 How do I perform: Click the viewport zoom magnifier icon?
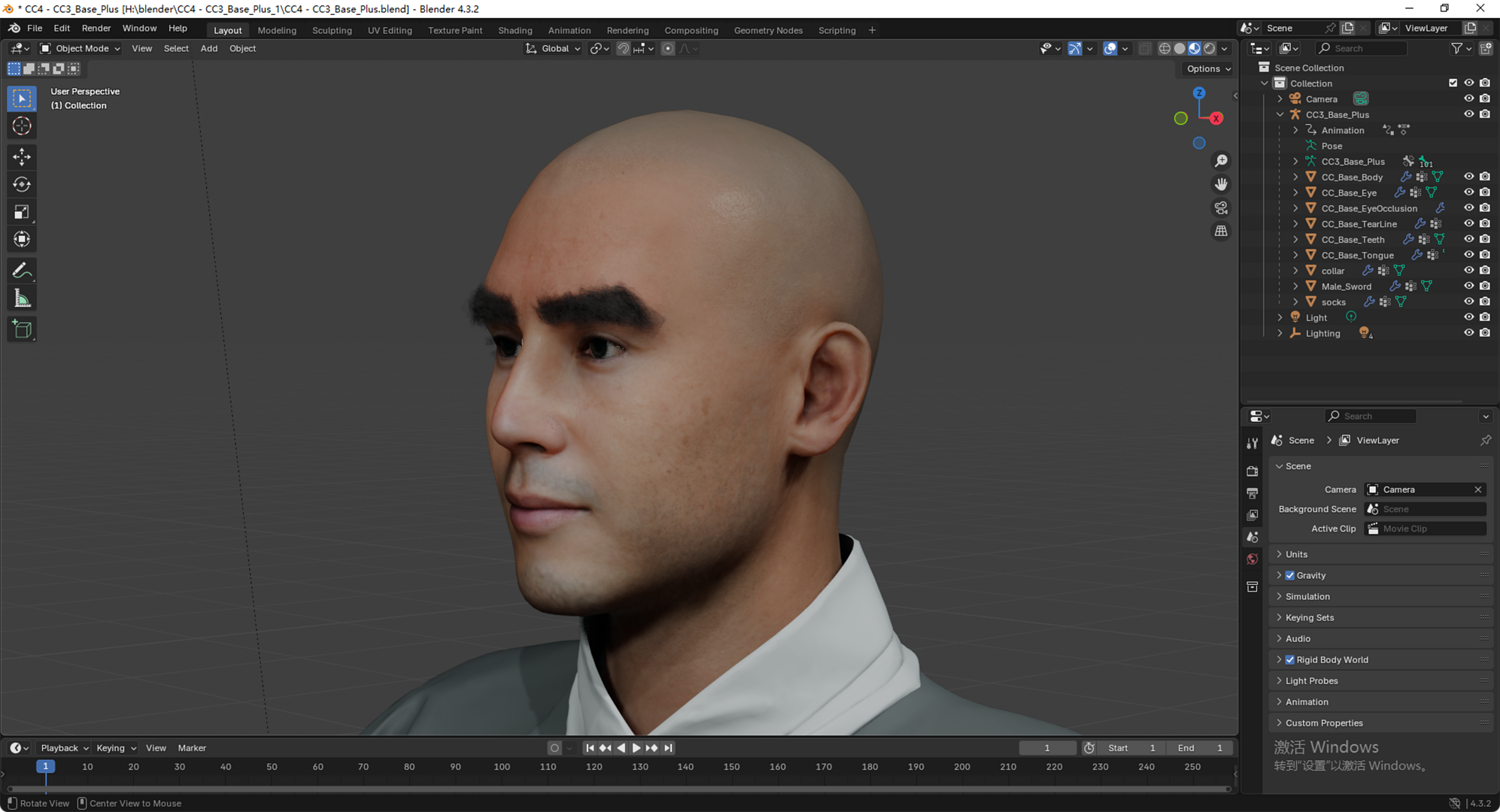point(1221,161)
